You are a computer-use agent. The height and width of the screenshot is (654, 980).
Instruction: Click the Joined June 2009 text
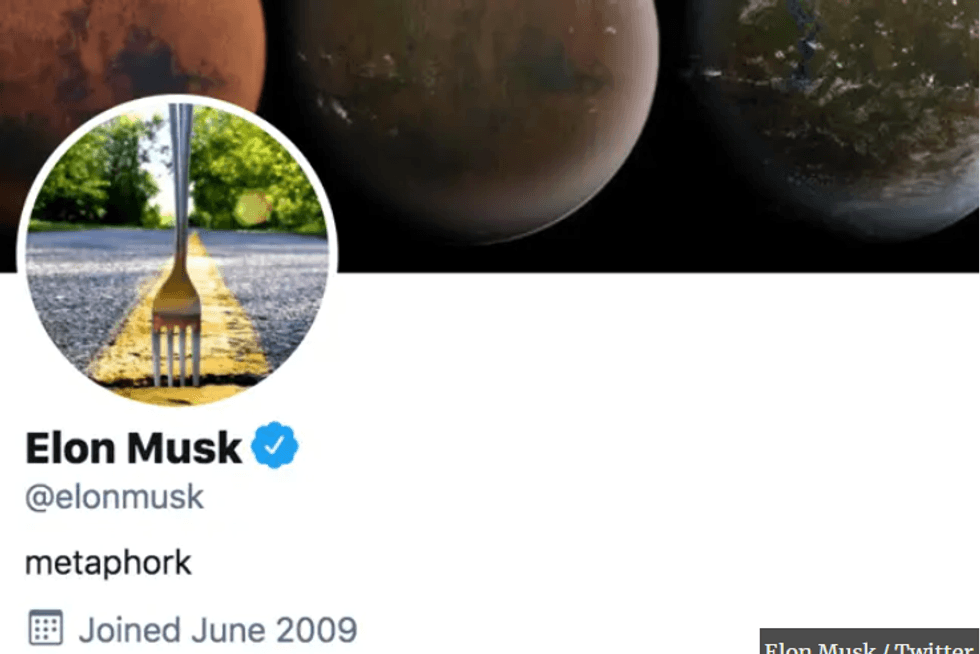click(218, 630)
